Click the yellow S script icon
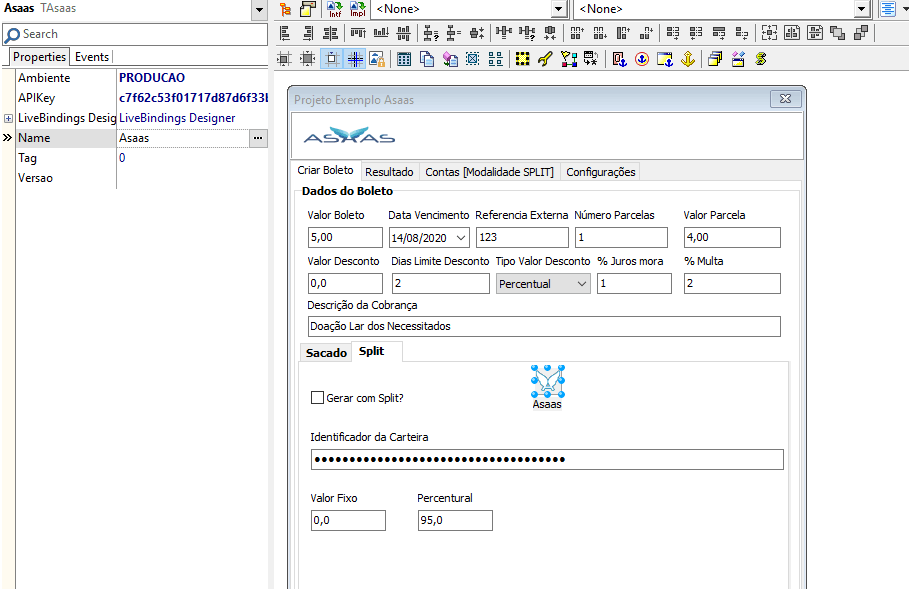 coord(761,59)
